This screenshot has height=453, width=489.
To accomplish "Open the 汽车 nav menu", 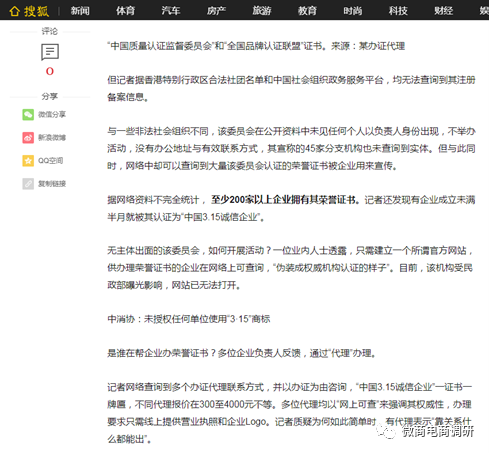I will 171,11.
